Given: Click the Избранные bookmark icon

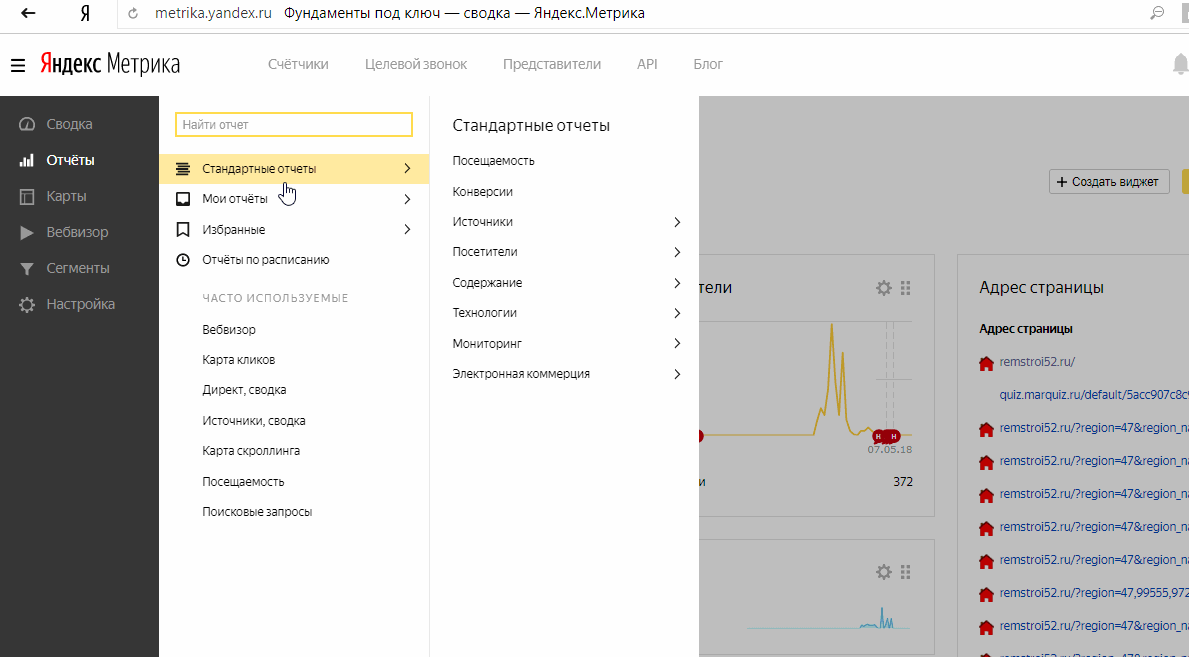Looking at the screenshot, I should pyautogui.click(x=183, y=229).
